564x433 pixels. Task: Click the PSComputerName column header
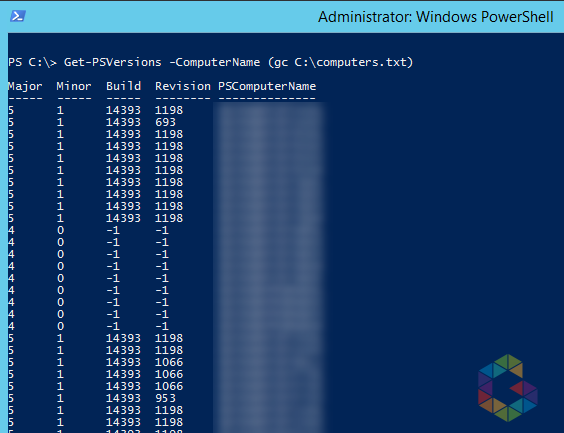click(x=267, y=86)
